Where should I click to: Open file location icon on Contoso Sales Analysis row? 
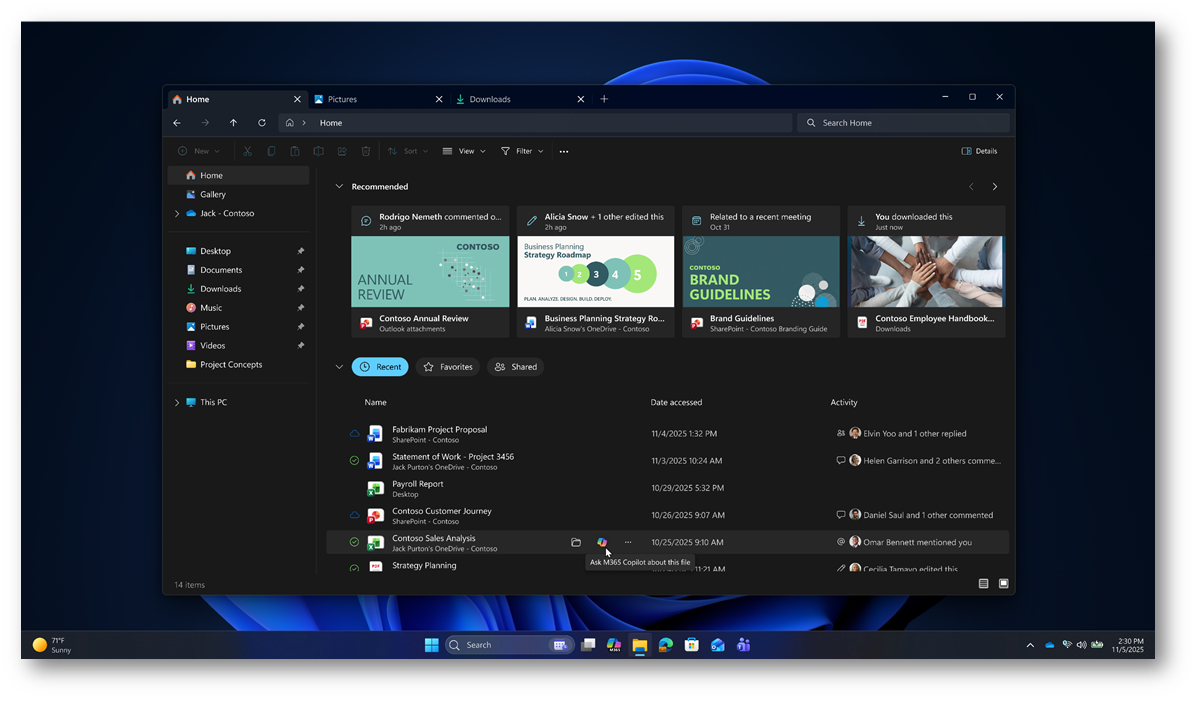(576, 542)
